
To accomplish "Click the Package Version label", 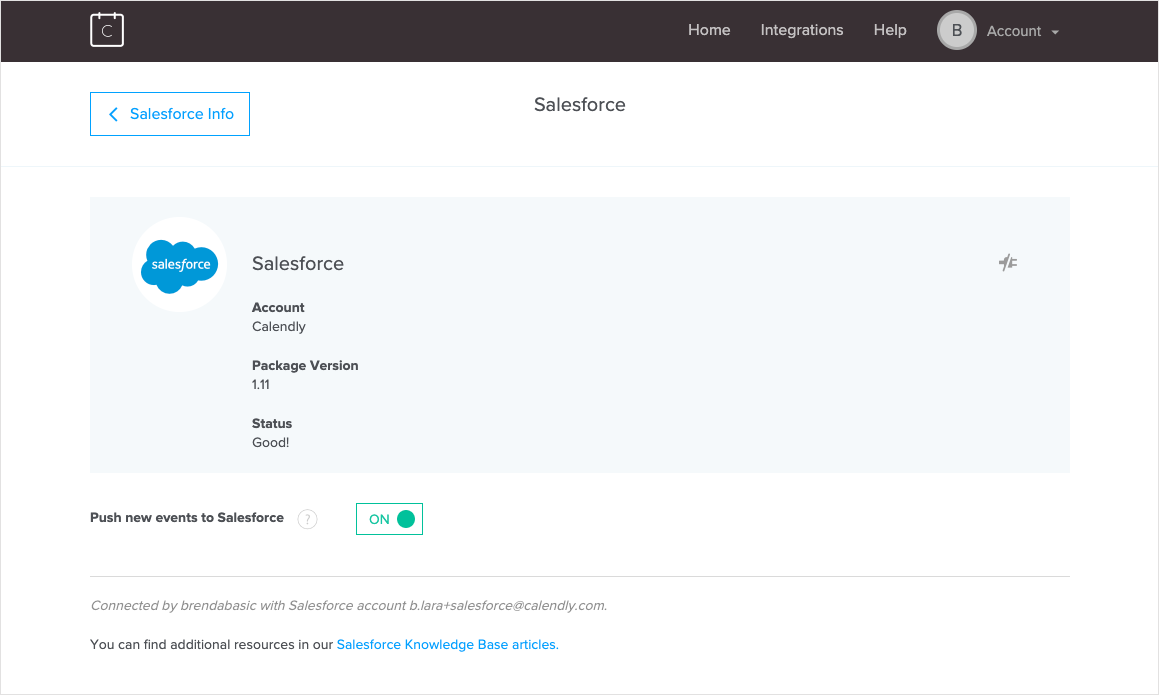I will (305, 365).
